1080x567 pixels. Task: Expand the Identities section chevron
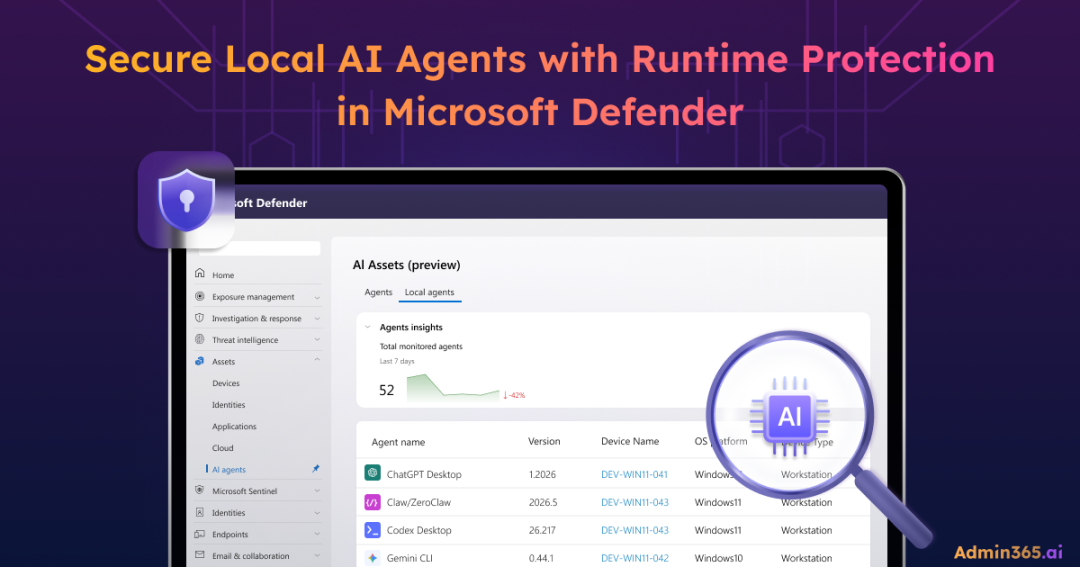(317, 513)
